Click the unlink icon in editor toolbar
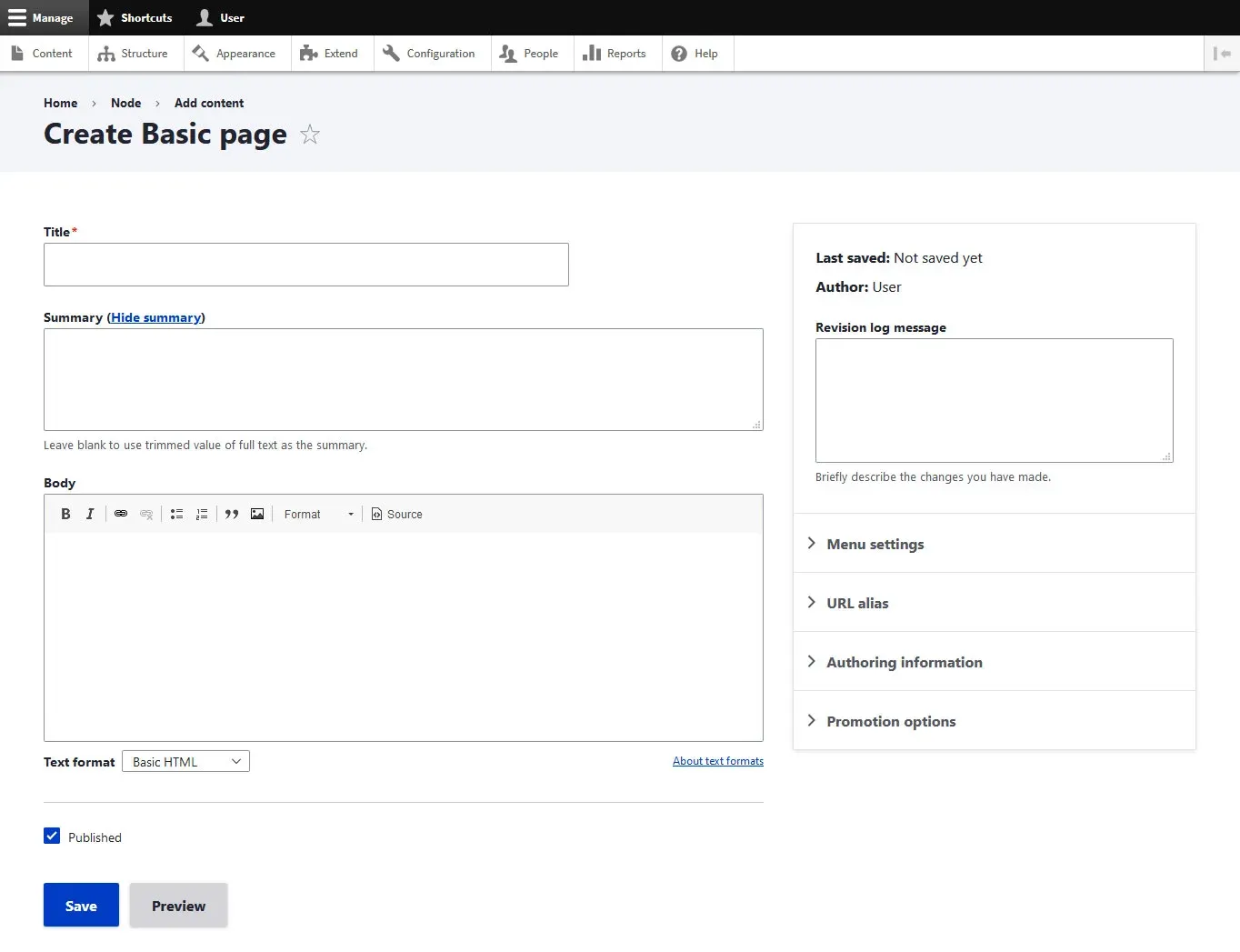This screenshot has height=952, width=1240. (x=146, y=514)
